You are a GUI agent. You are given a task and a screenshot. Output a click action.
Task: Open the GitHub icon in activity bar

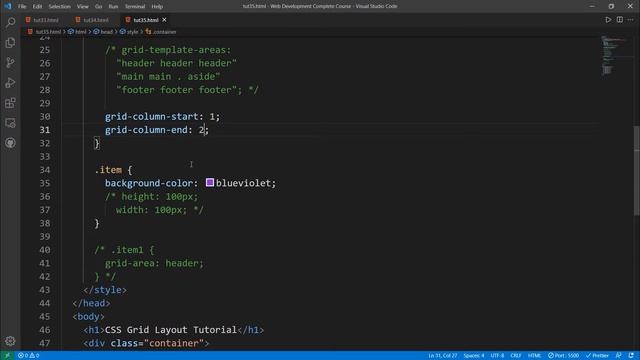click(x=10, y=143)
